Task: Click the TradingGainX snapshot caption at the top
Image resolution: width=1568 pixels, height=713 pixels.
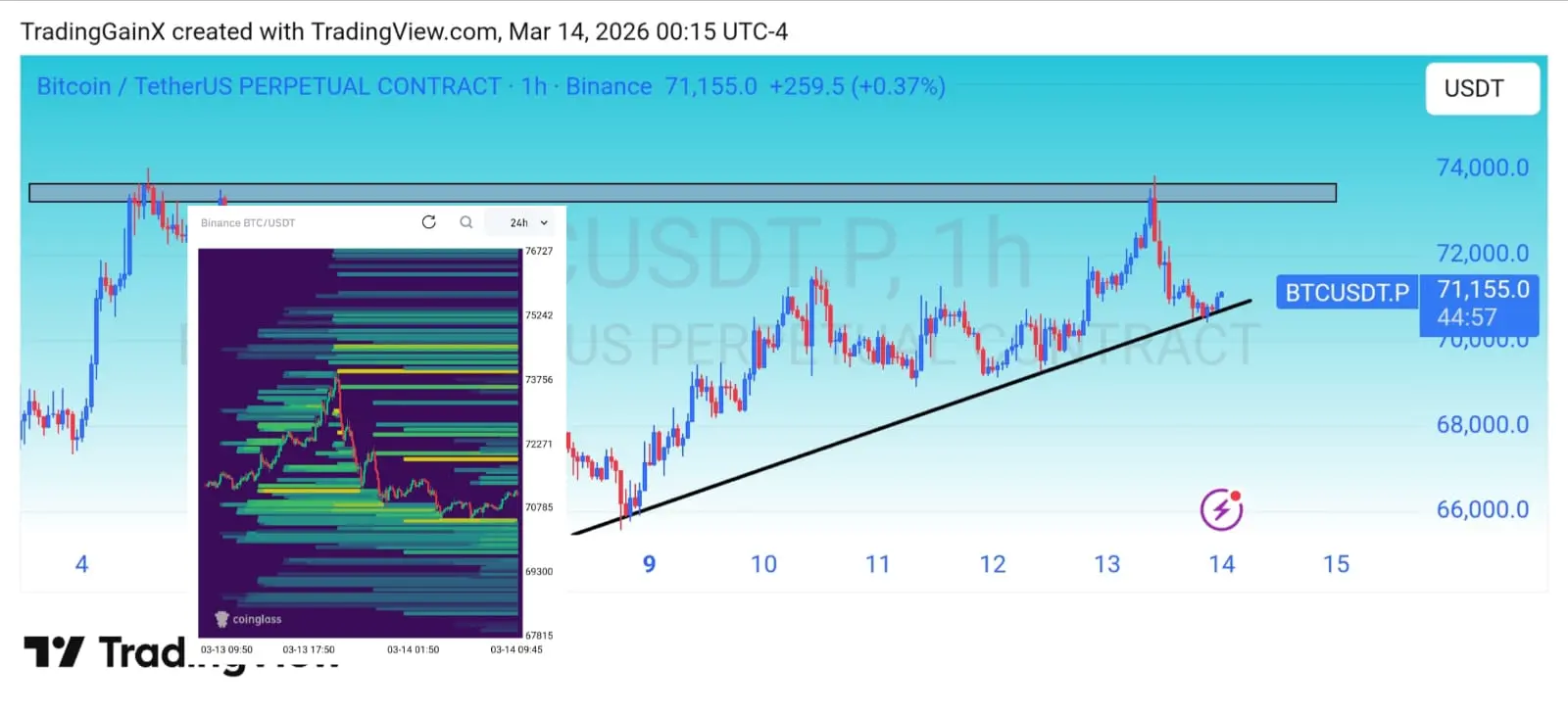Action: click(x=404, y=31)
